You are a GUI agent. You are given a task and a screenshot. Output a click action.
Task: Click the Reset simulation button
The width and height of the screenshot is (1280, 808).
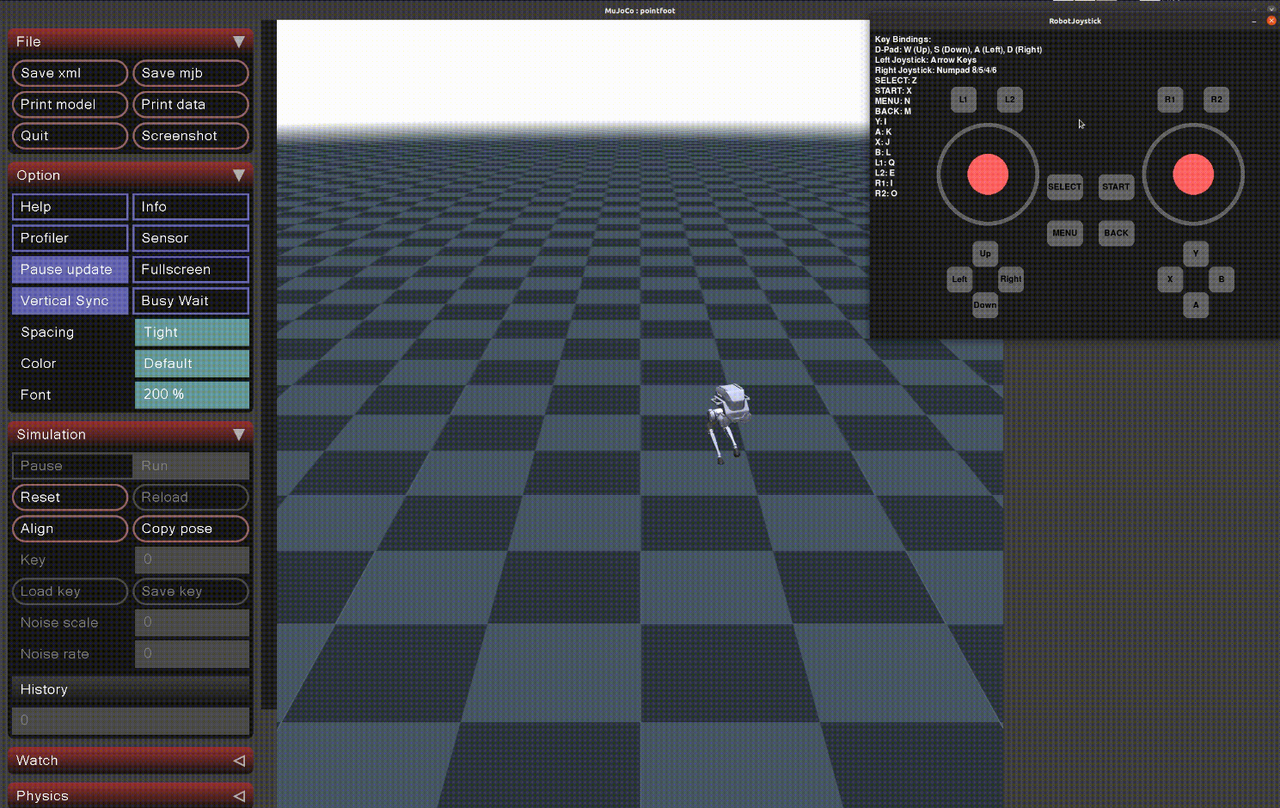click(x=70, y=497)
